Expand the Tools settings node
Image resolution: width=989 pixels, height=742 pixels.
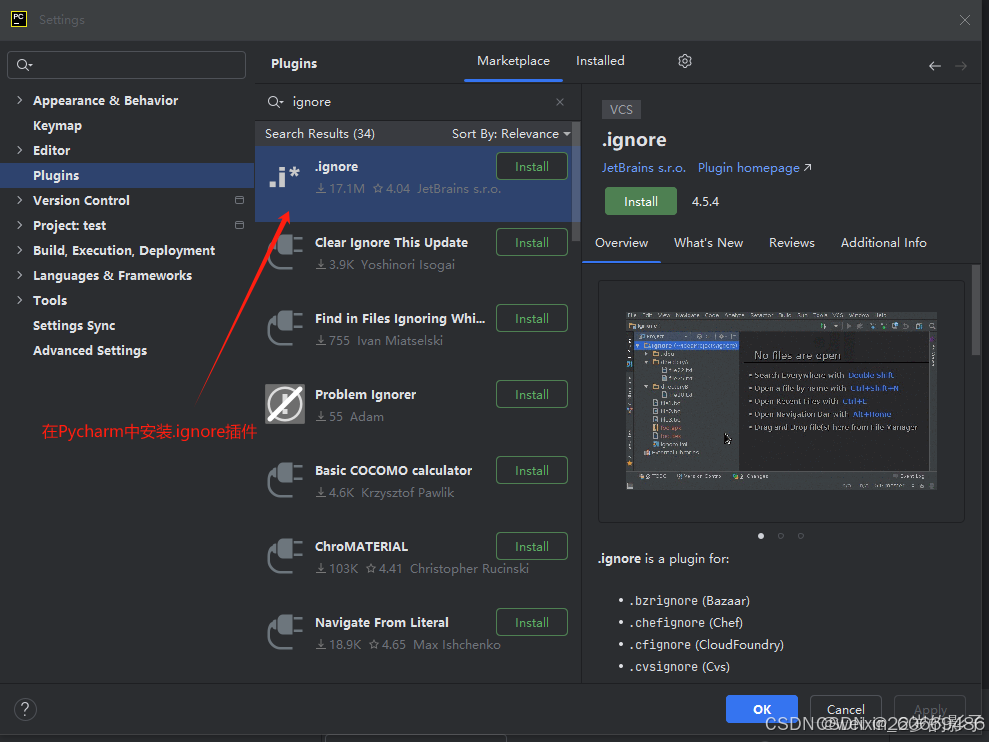(20, 300)
